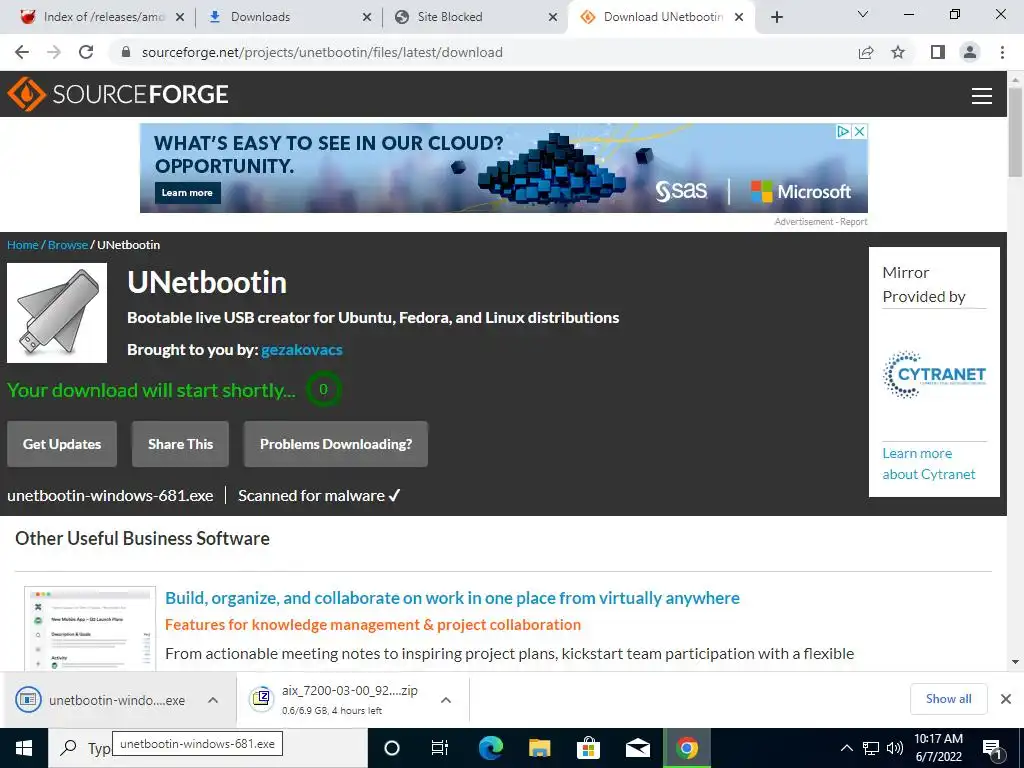The image size is (1024, 768).
Task: Bookmark this page with the star icon
Action: coord(898,52)
